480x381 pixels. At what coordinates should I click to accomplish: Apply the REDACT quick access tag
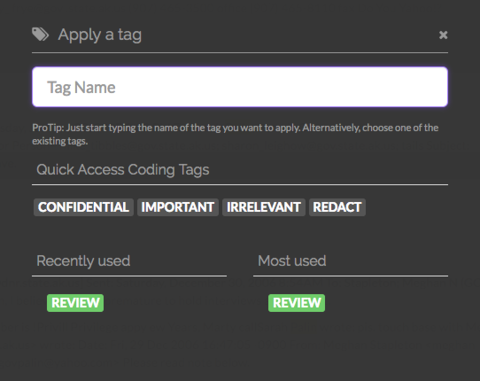[x=337, y=207]
